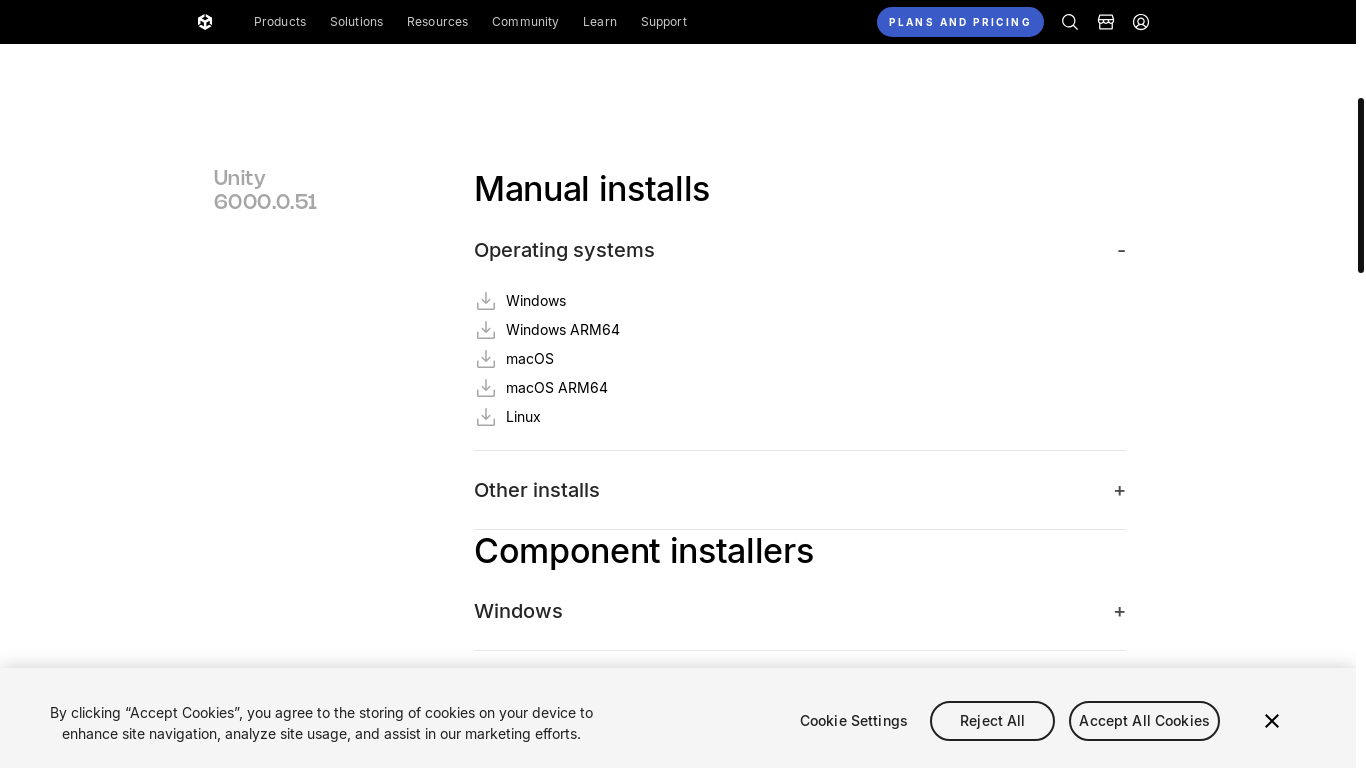The image size is (1366, 768).
Task: Click the download icon beside Windows ARM64
Action: pyautogui.click(x=486, y=330)
